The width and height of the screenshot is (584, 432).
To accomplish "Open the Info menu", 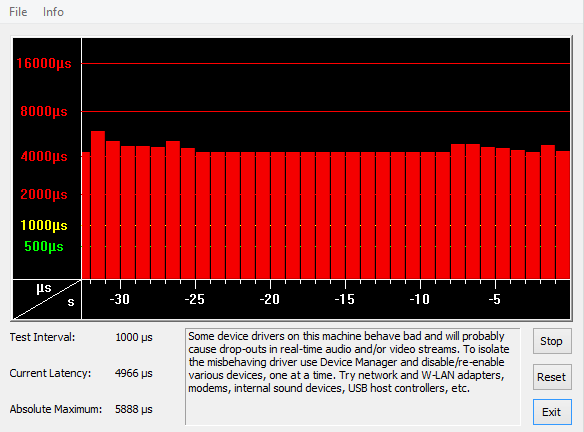I will (53, 12).
